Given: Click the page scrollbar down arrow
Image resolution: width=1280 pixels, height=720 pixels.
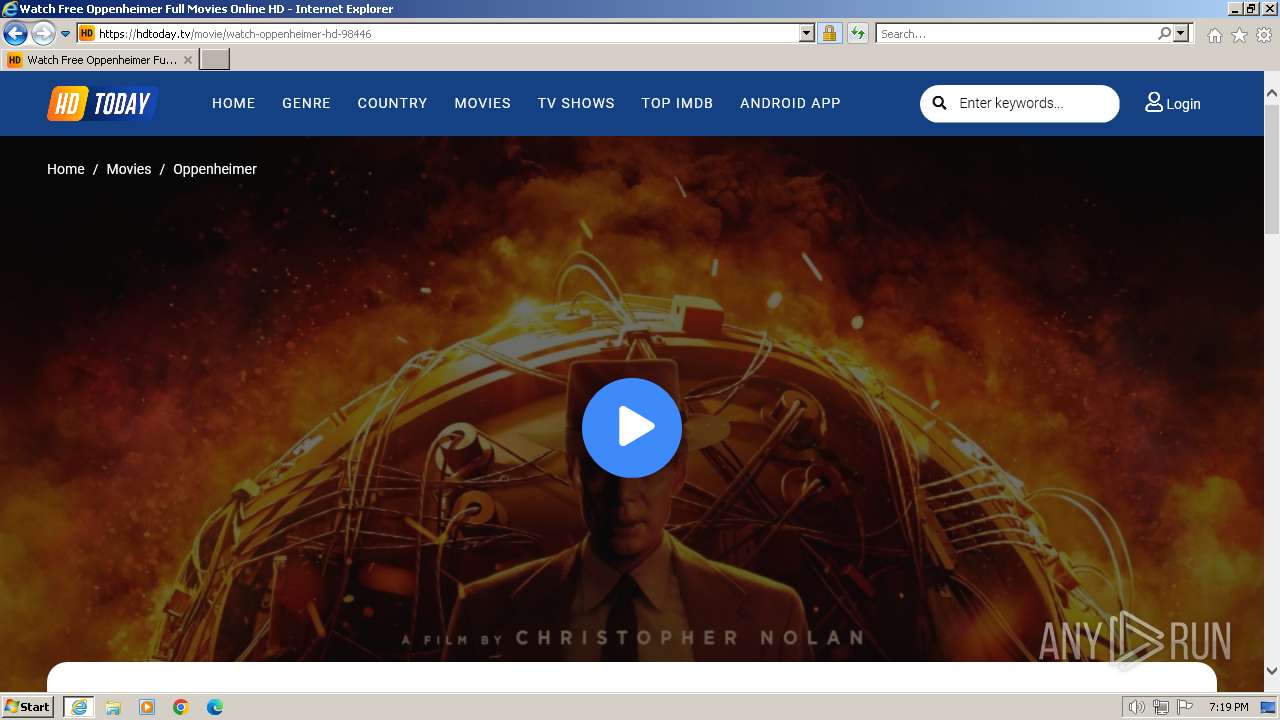Looking at the screenshot, I should click(x=1272, y=671).
